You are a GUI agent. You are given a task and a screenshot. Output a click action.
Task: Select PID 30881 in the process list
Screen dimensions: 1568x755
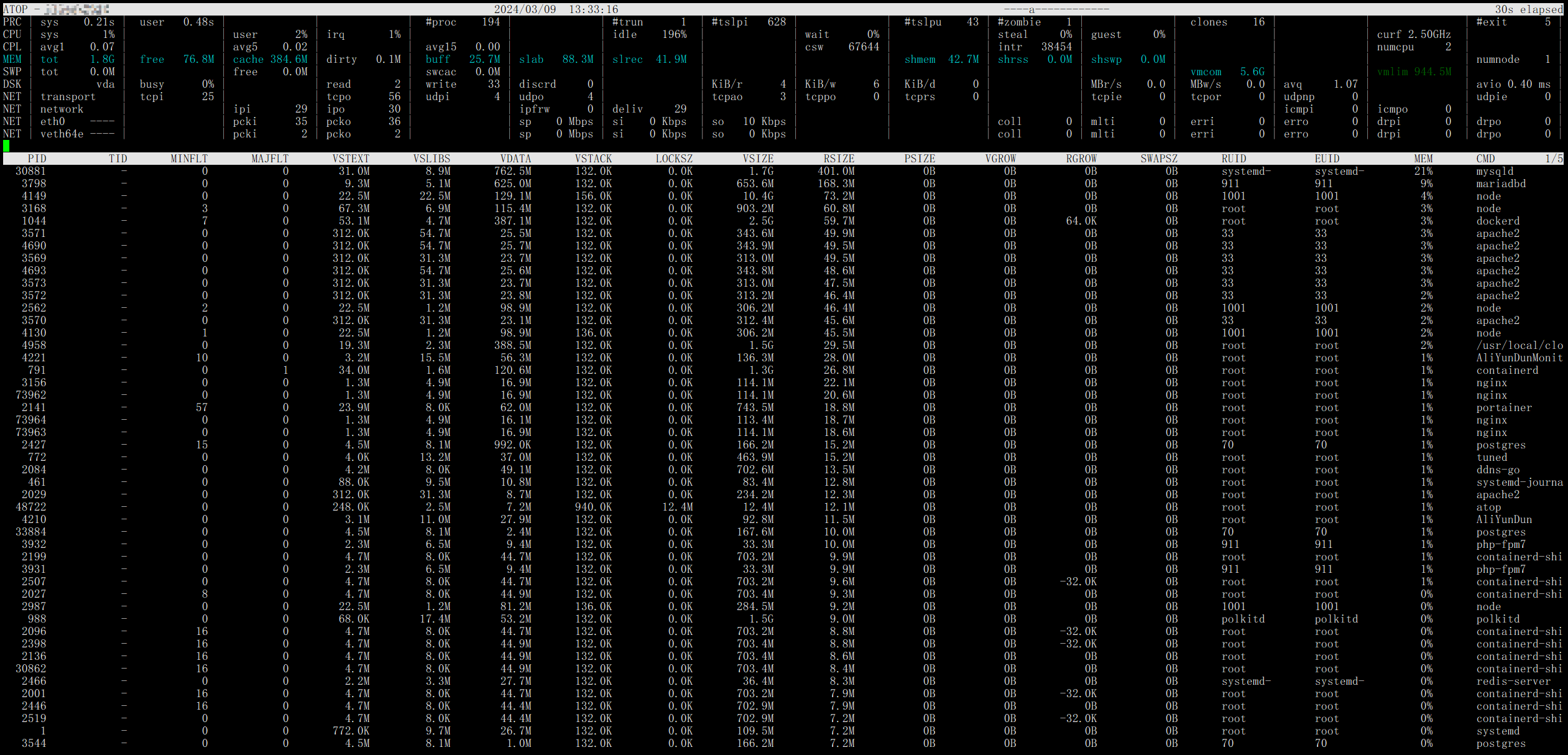(x=30, y=171)
